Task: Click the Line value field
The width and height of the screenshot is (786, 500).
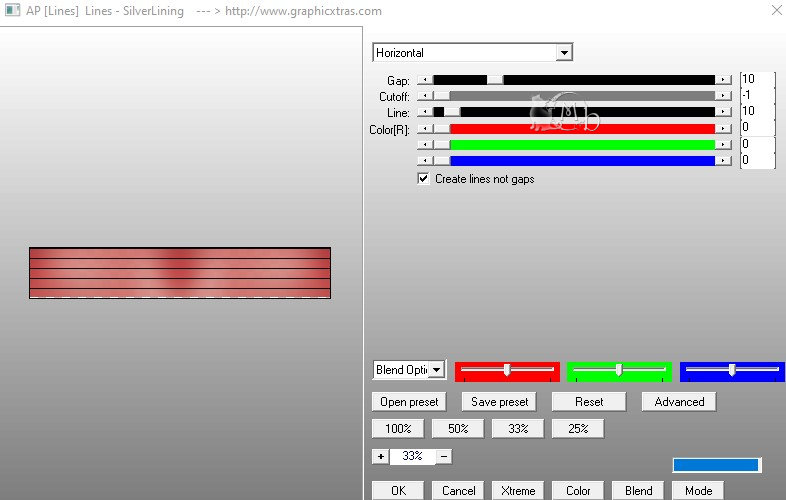Action: pos(757,111)
